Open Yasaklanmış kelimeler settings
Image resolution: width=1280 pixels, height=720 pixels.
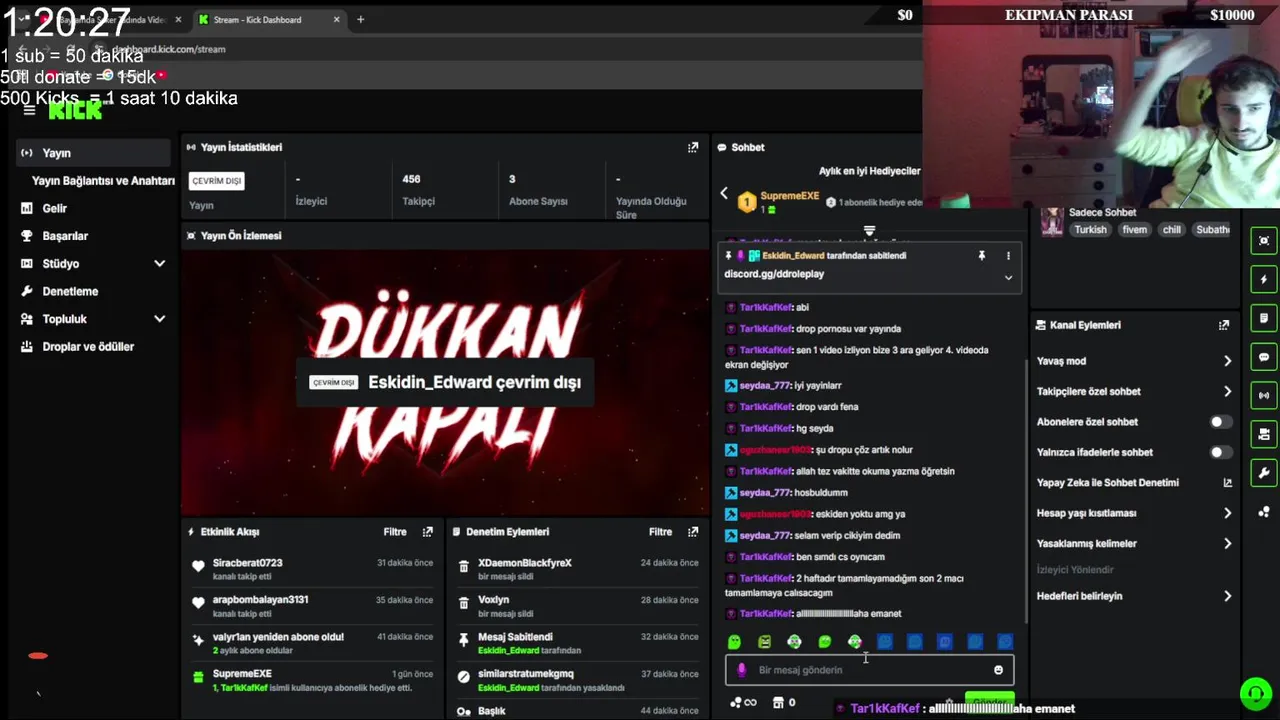pos(1134,544)
